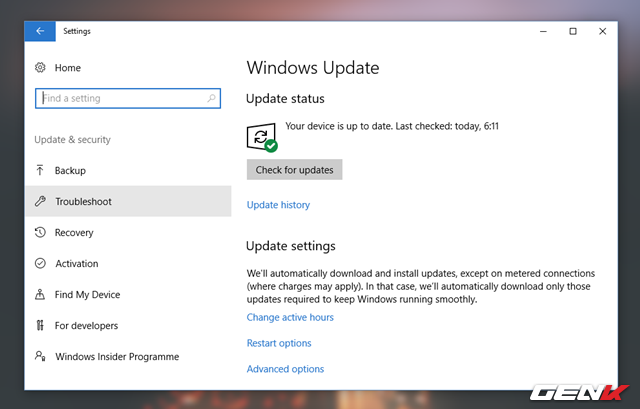Click the Find My Device person icon

(40, 294)
